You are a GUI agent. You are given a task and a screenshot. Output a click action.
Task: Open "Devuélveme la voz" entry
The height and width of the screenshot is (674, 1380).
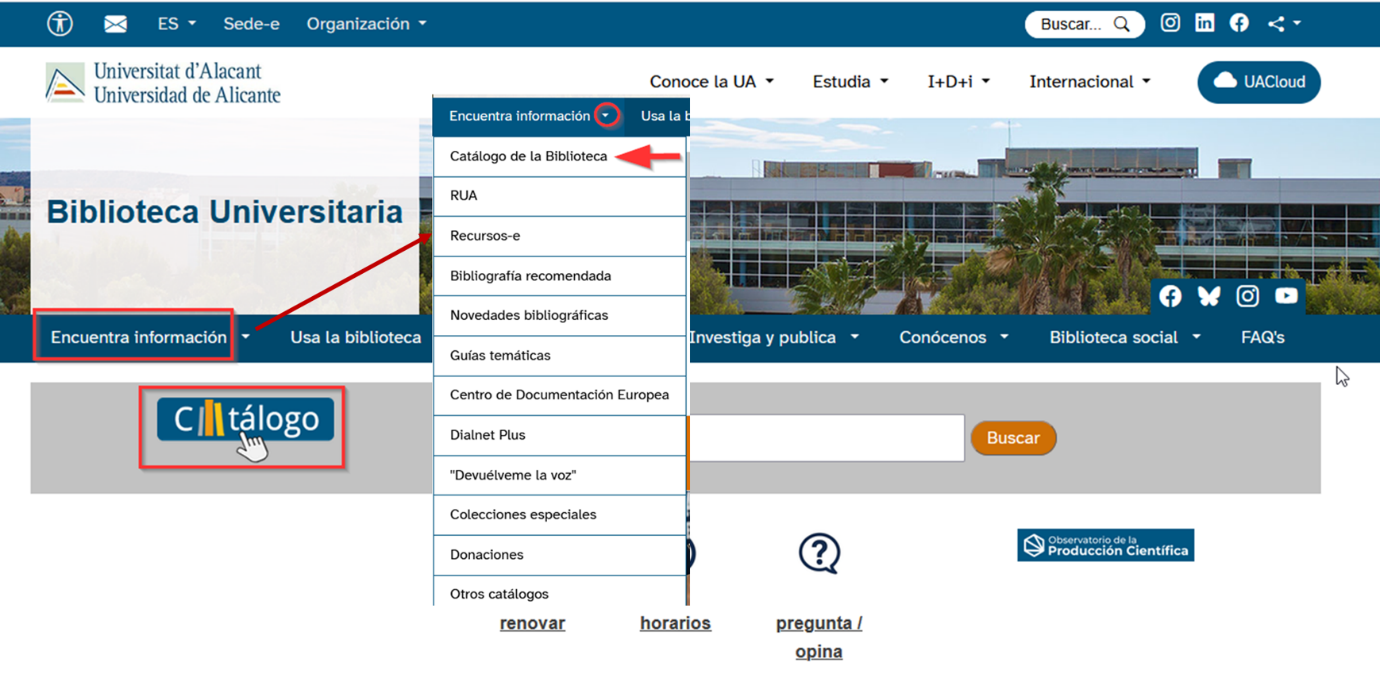(560, 475)
